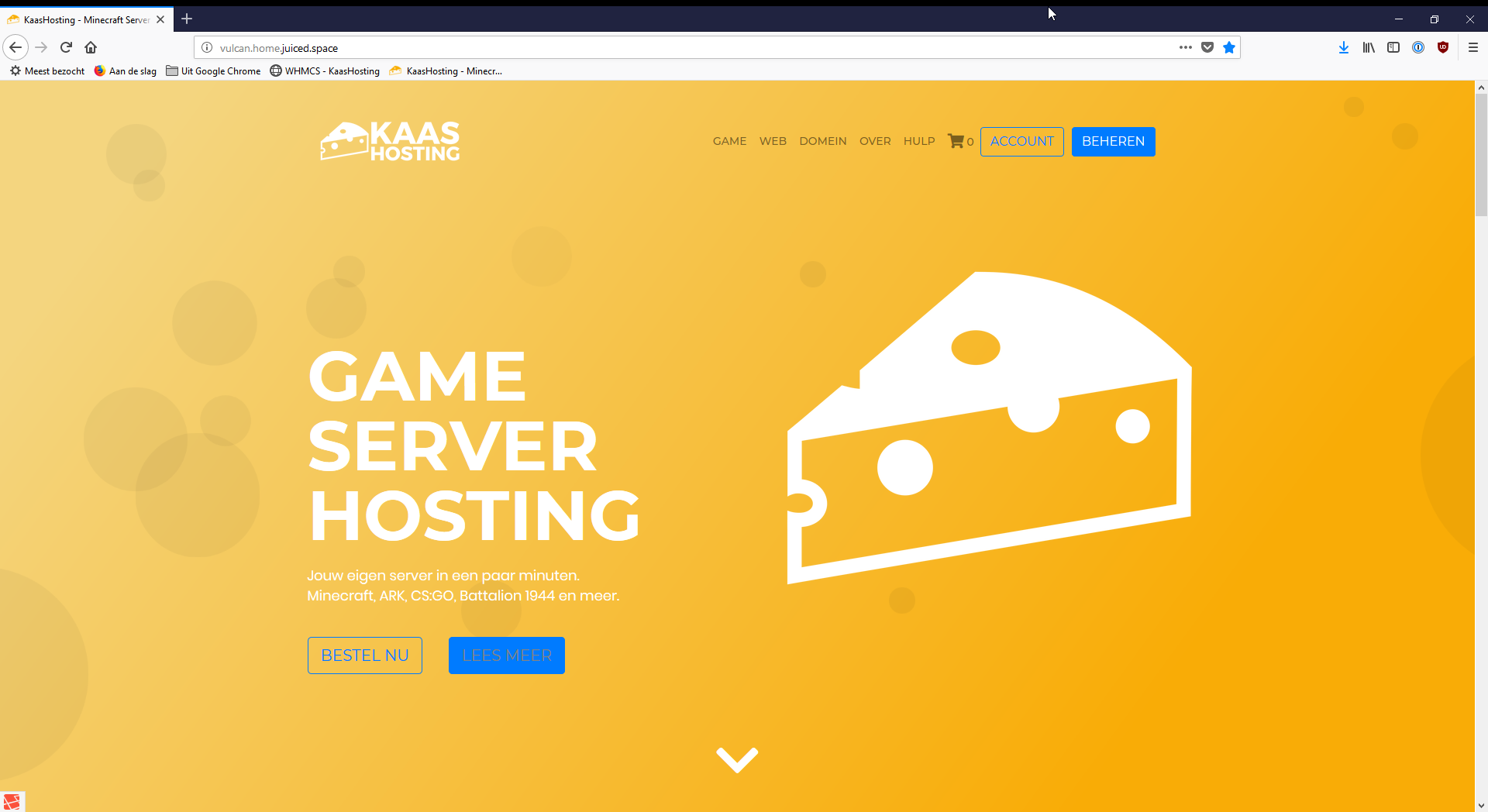Click the blue BEHEREN button
The height and width of the screenshot is (812, 1488).
pyautogui.click(x=1113, y=141)
